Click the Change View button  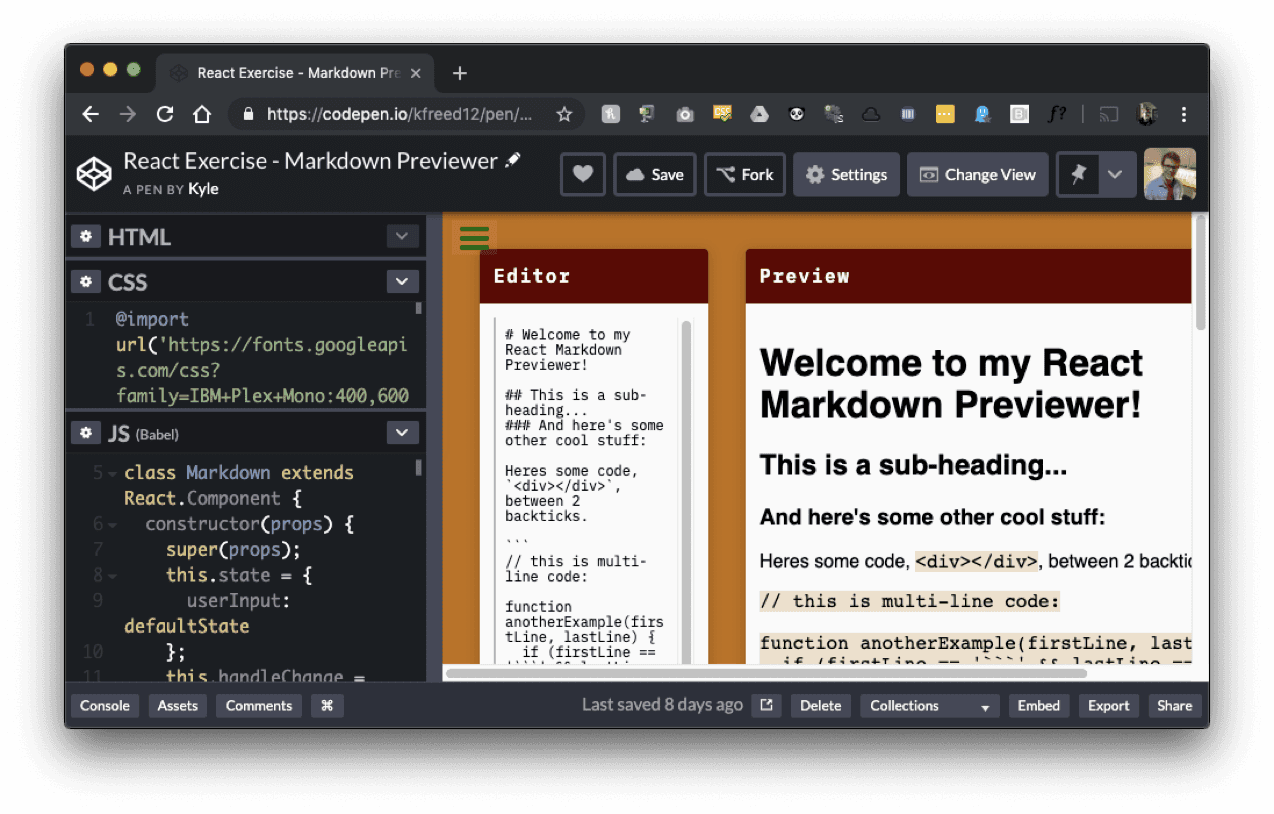click(x=978, y=174)
